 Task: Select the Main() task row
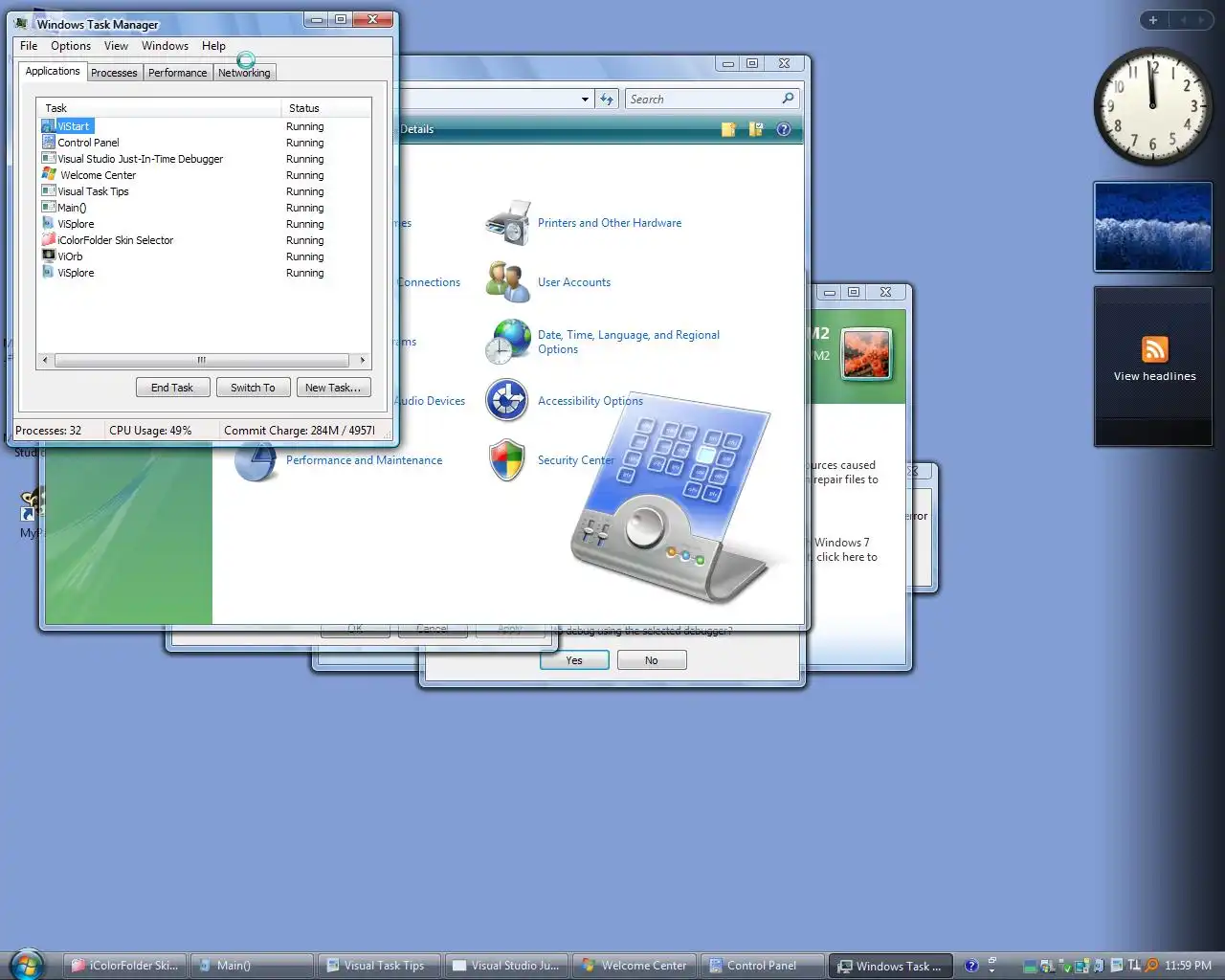[x=204, y=208]
